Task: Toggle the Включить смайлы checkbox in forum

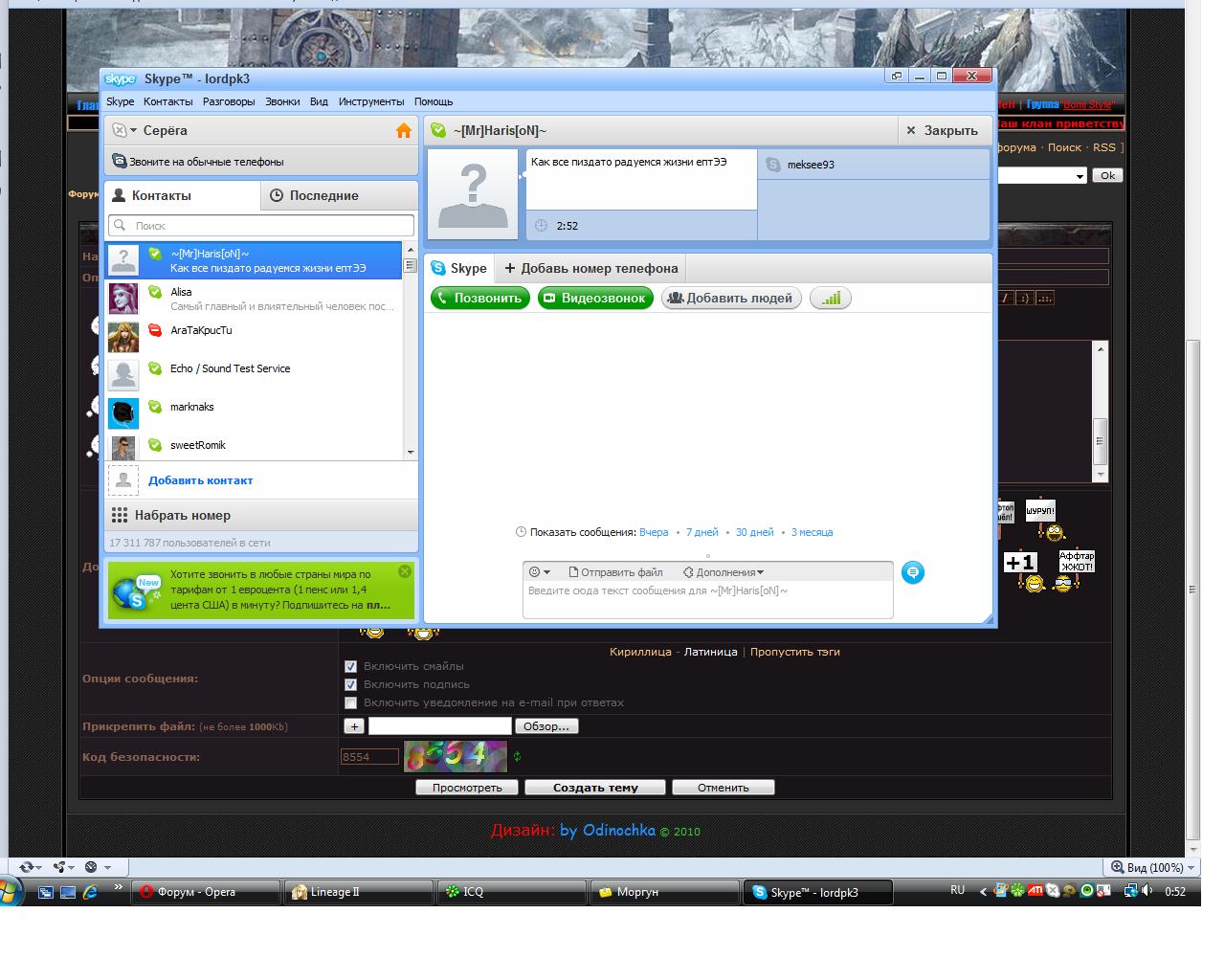Action: pos(350,666)
